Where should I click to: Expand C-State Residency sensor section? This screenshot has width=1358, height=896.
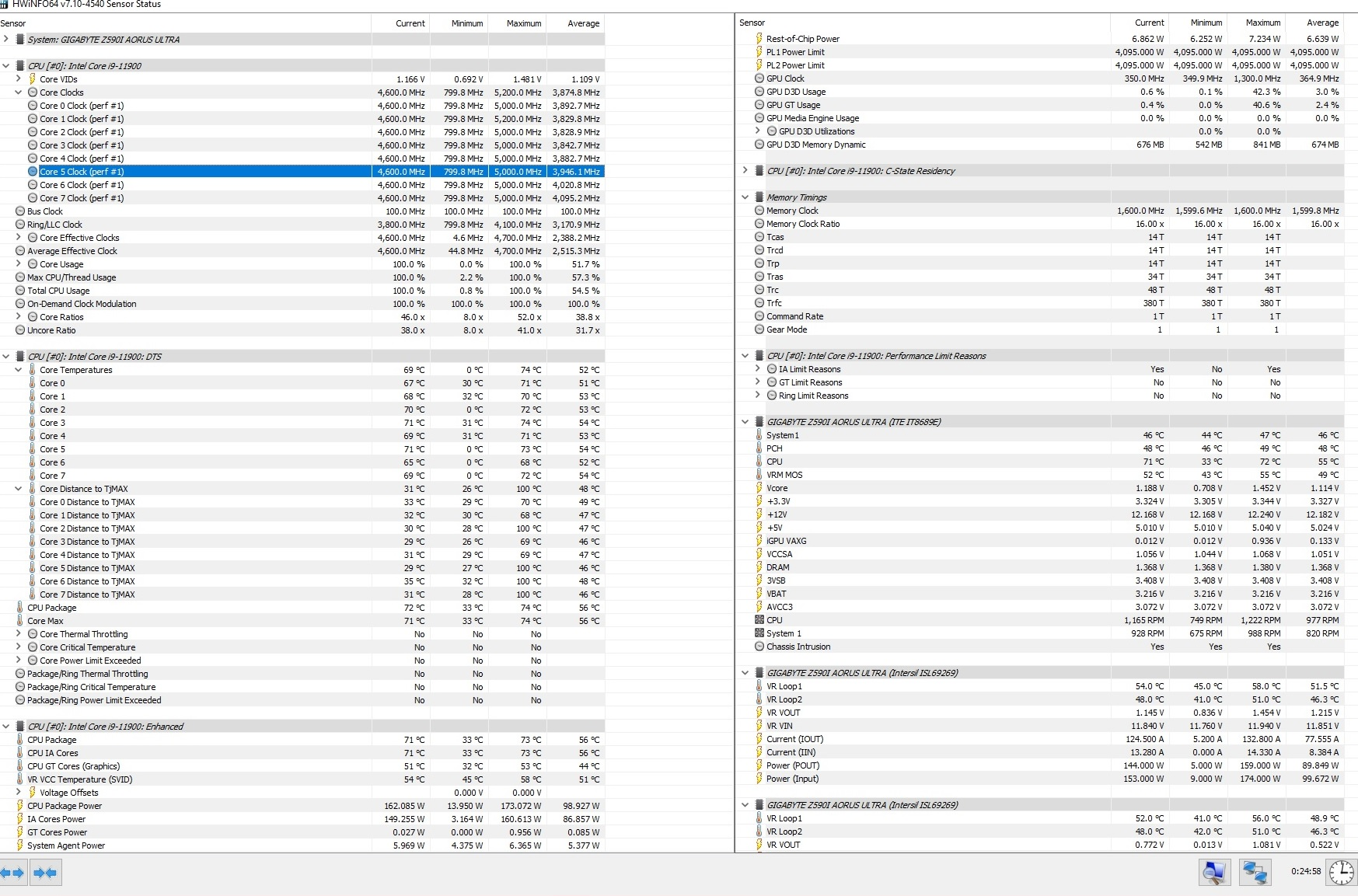tap(745, 170)
